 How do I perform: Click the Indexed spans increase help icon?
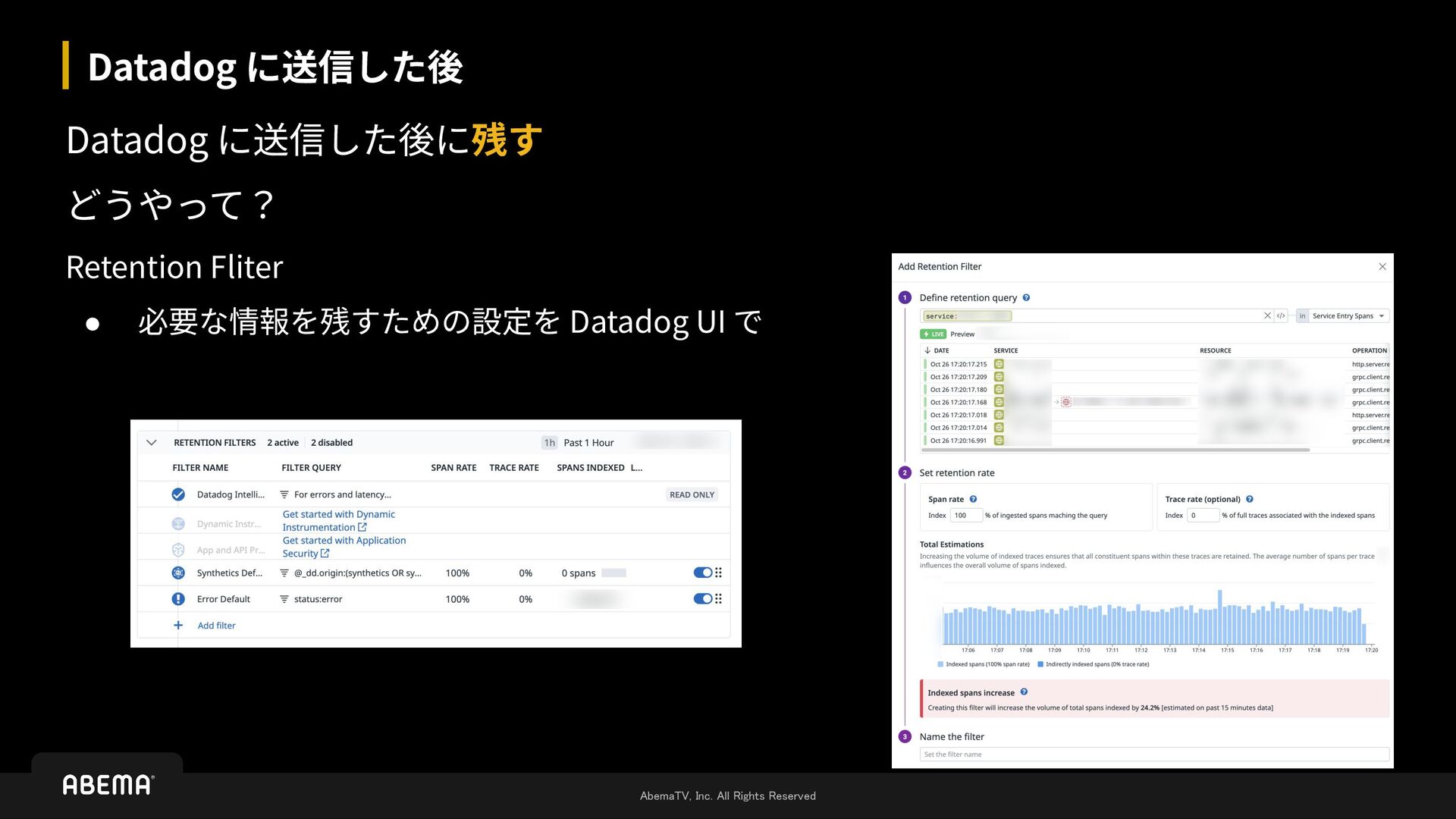pos(1024,692)
